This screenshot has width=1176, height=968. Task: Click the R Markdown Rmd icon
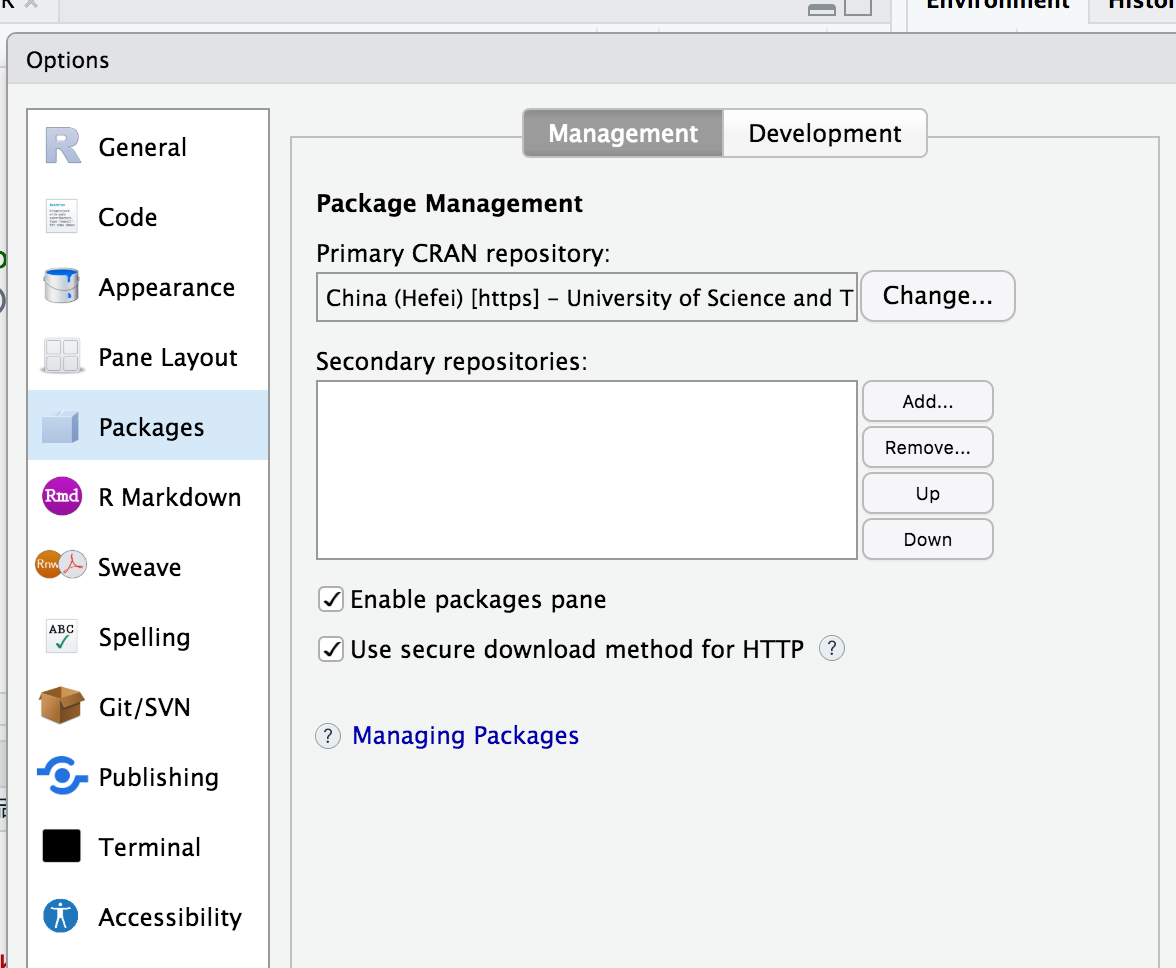[x=62, y=497]
